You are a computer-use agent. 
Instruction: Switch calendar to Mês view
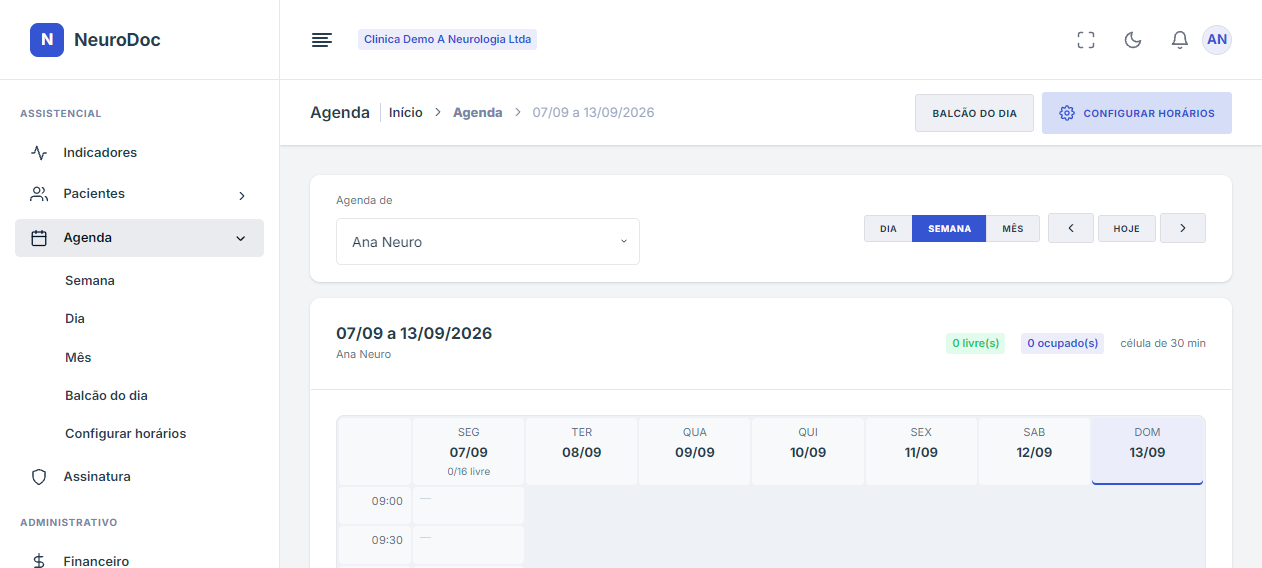pos(1013,228)
